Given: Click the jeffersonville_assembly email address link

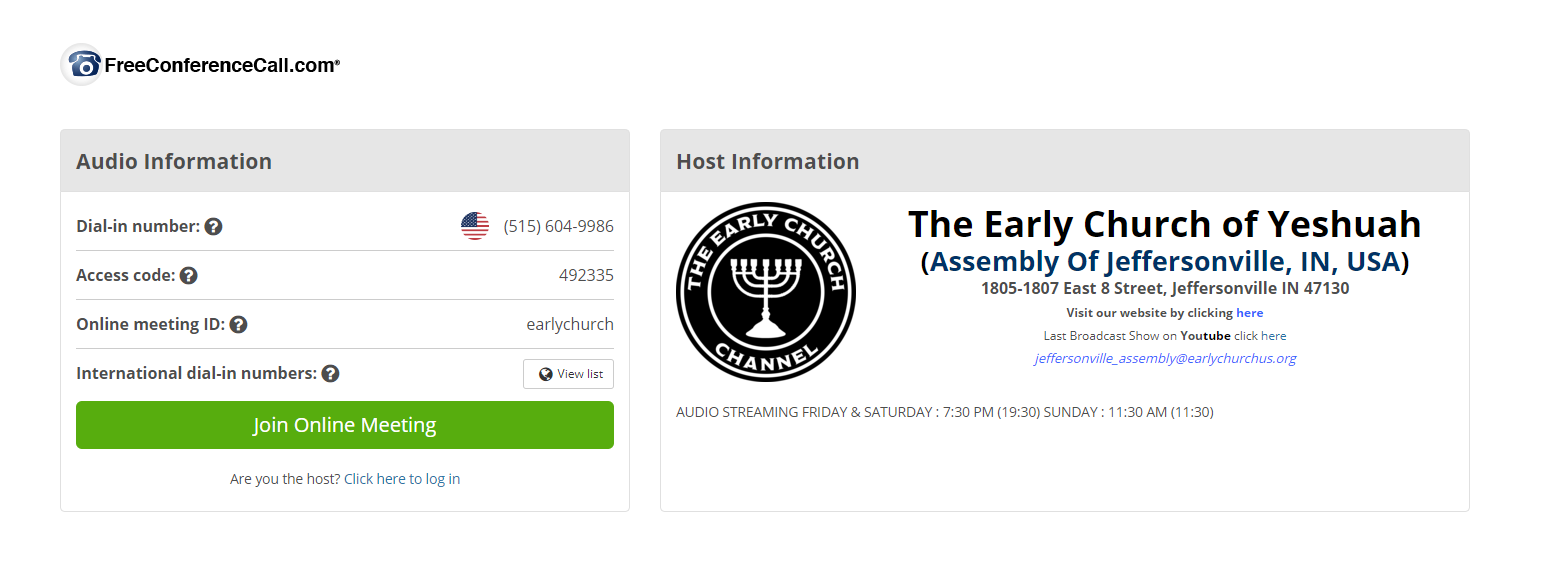Looking at the screenshot, I should [x=1165, y=358].
